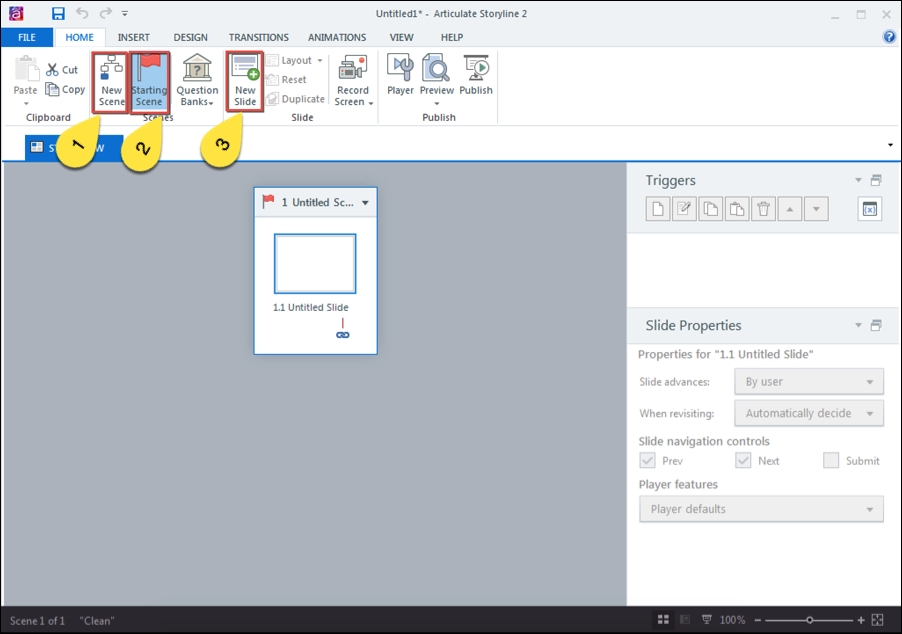Screen dimensions: 902x634
Task: Click the blue help question mark icon
Action: pyautogui.click(x=889, y=37)
